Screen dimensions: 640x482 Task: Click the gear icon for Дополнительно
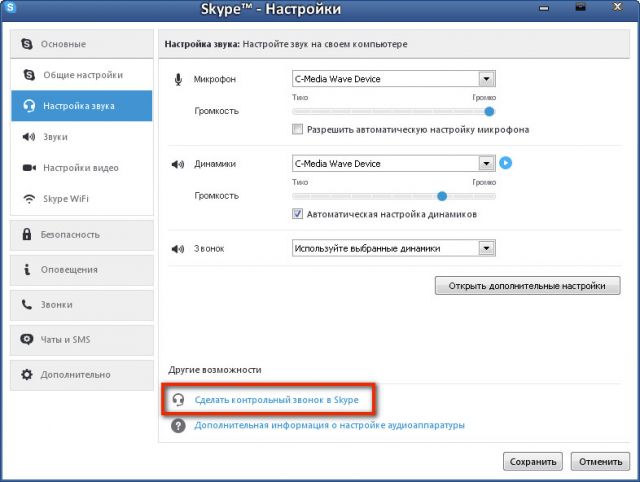pyautogui.click(x=27, y=374)
